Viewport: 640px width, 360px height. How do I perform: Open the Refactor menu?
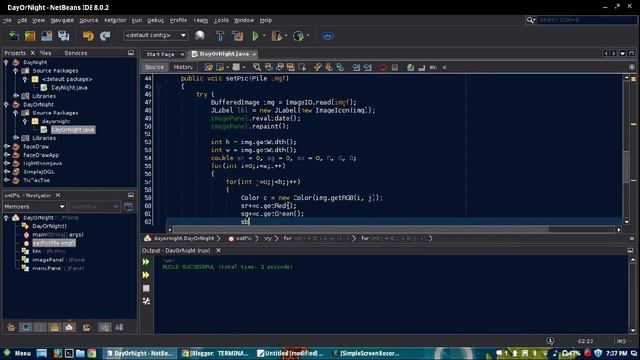click(115, 20)
